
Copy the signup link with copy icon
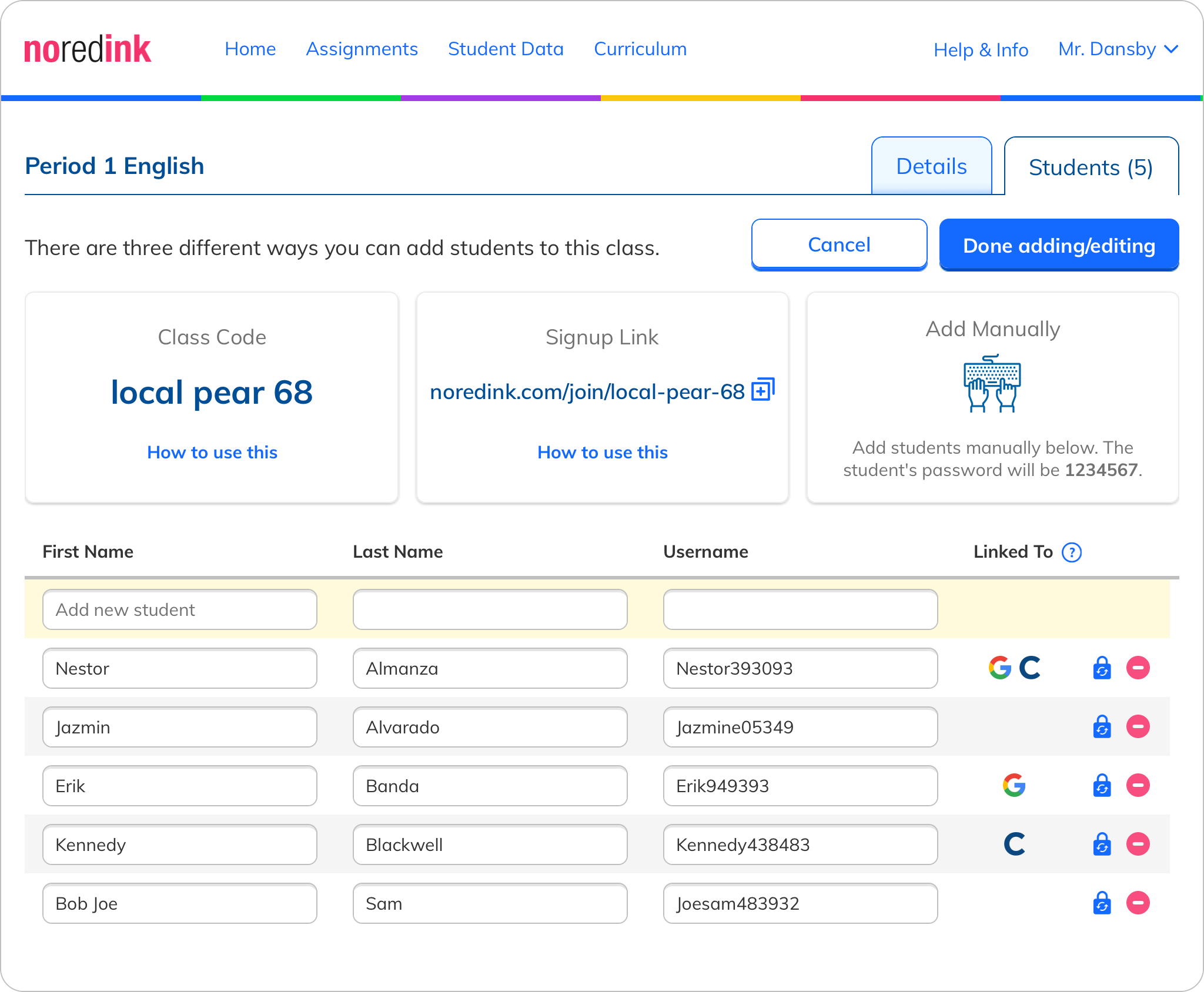click(763, 390)
